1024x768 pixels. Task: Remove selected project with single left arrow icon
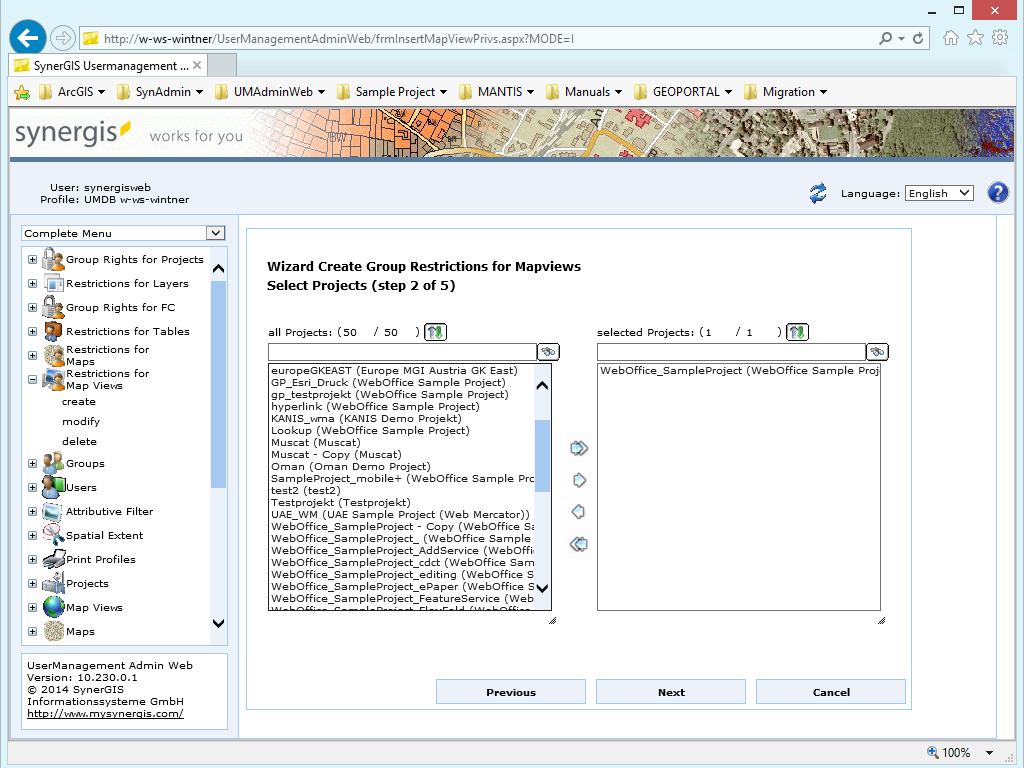(578, 512)
